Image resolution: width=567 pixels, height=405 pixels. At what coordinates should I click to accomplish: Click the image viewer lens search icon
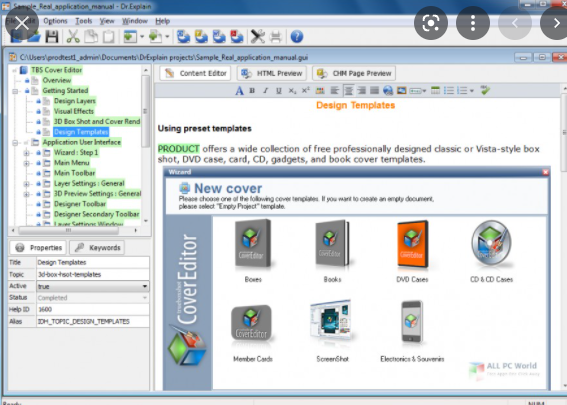tap(431, 23)
